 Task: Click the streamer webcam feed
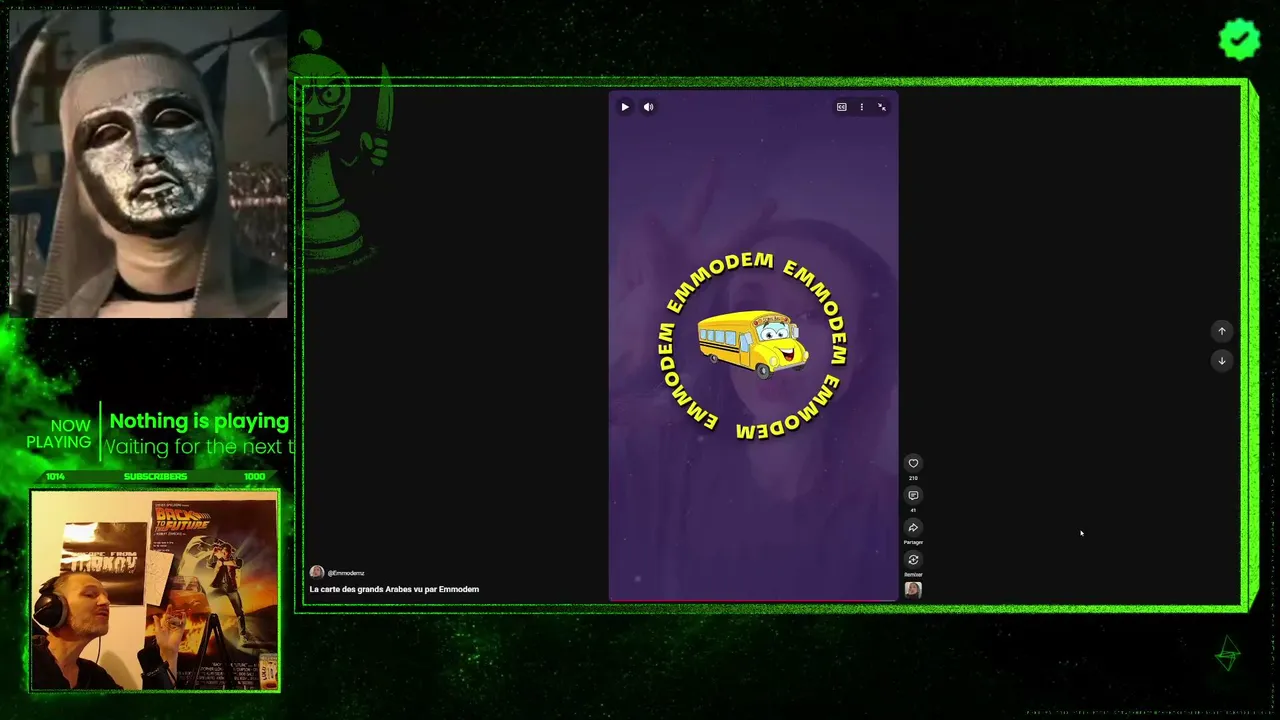(x=154, y=590)
